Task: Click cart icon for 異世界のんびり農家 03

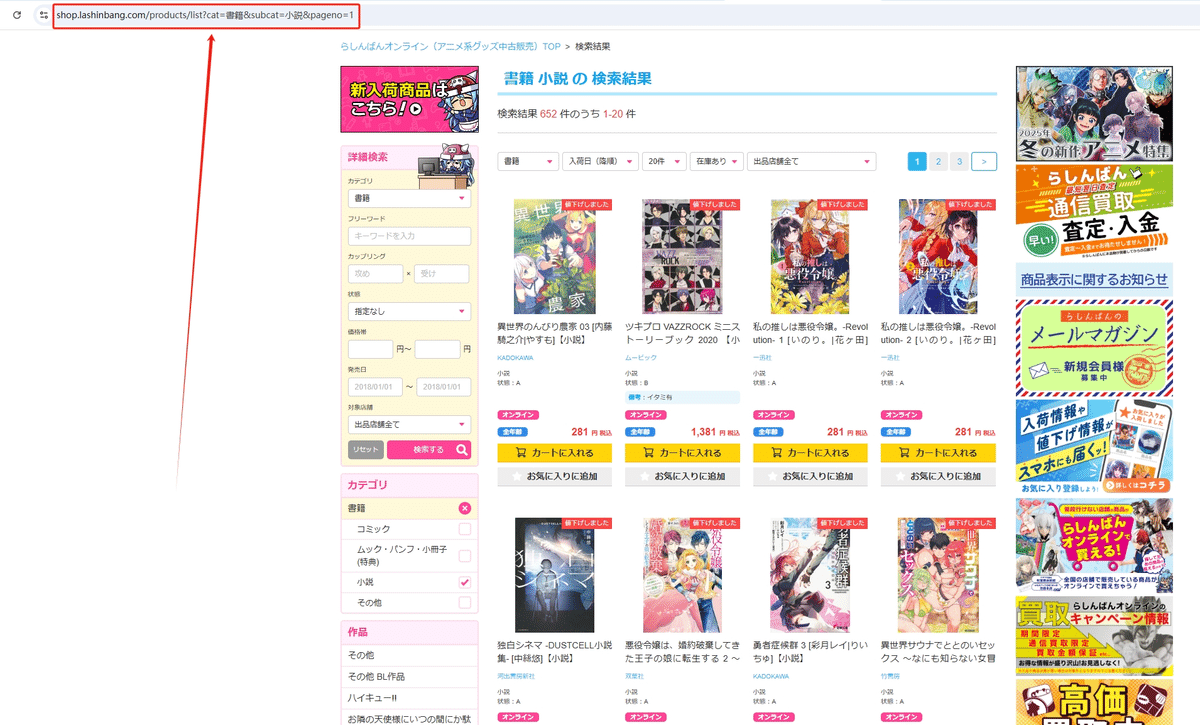Action: click(521, 453)
